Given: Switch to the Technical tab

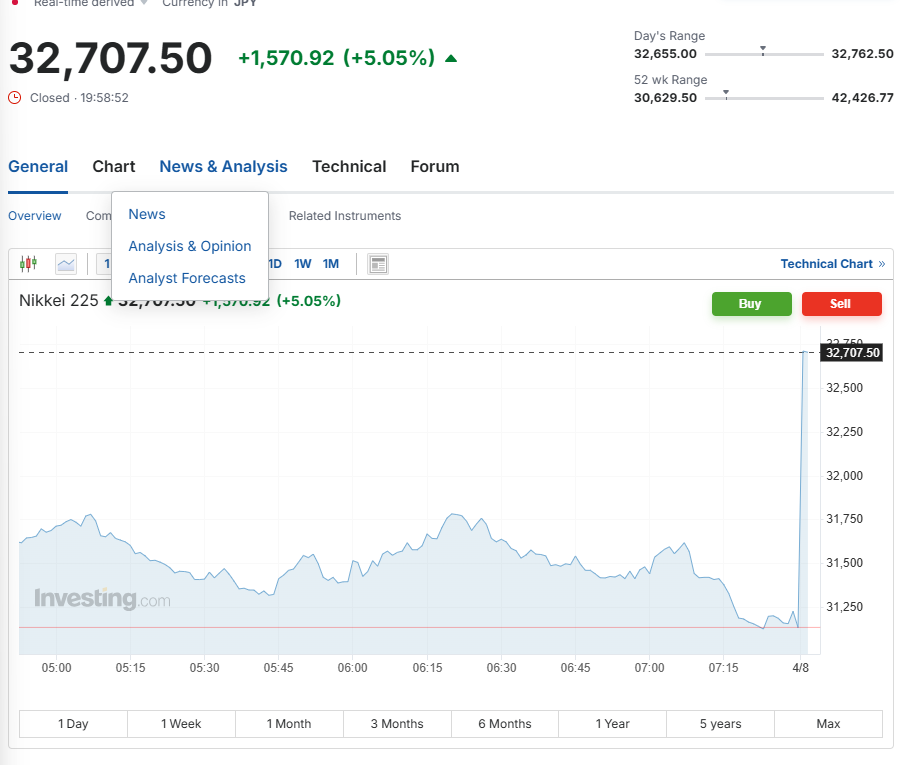Looking at the screenshot, I should [x=349, y=167].
